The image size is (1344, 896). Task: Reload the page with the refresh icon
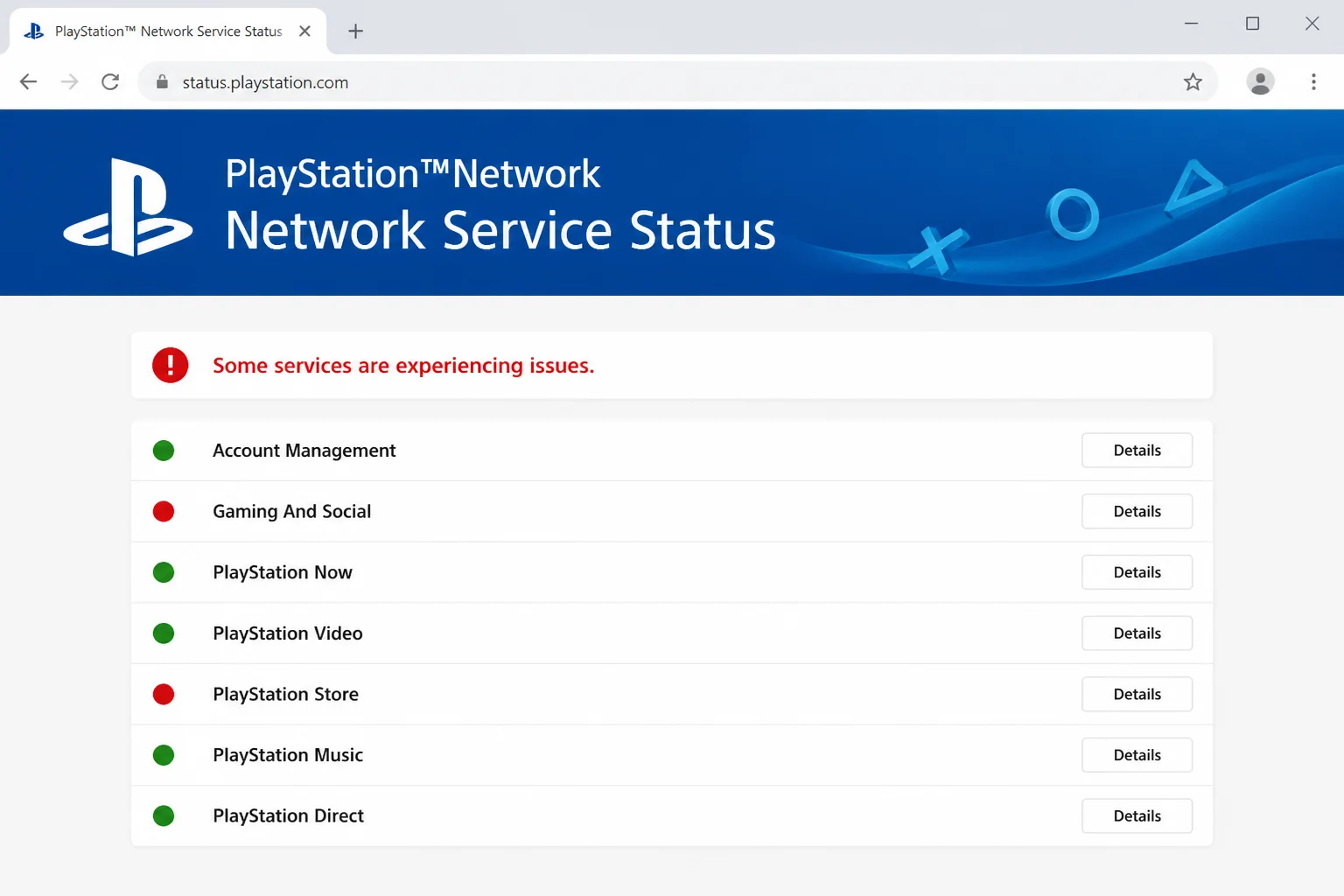(110, 81)
